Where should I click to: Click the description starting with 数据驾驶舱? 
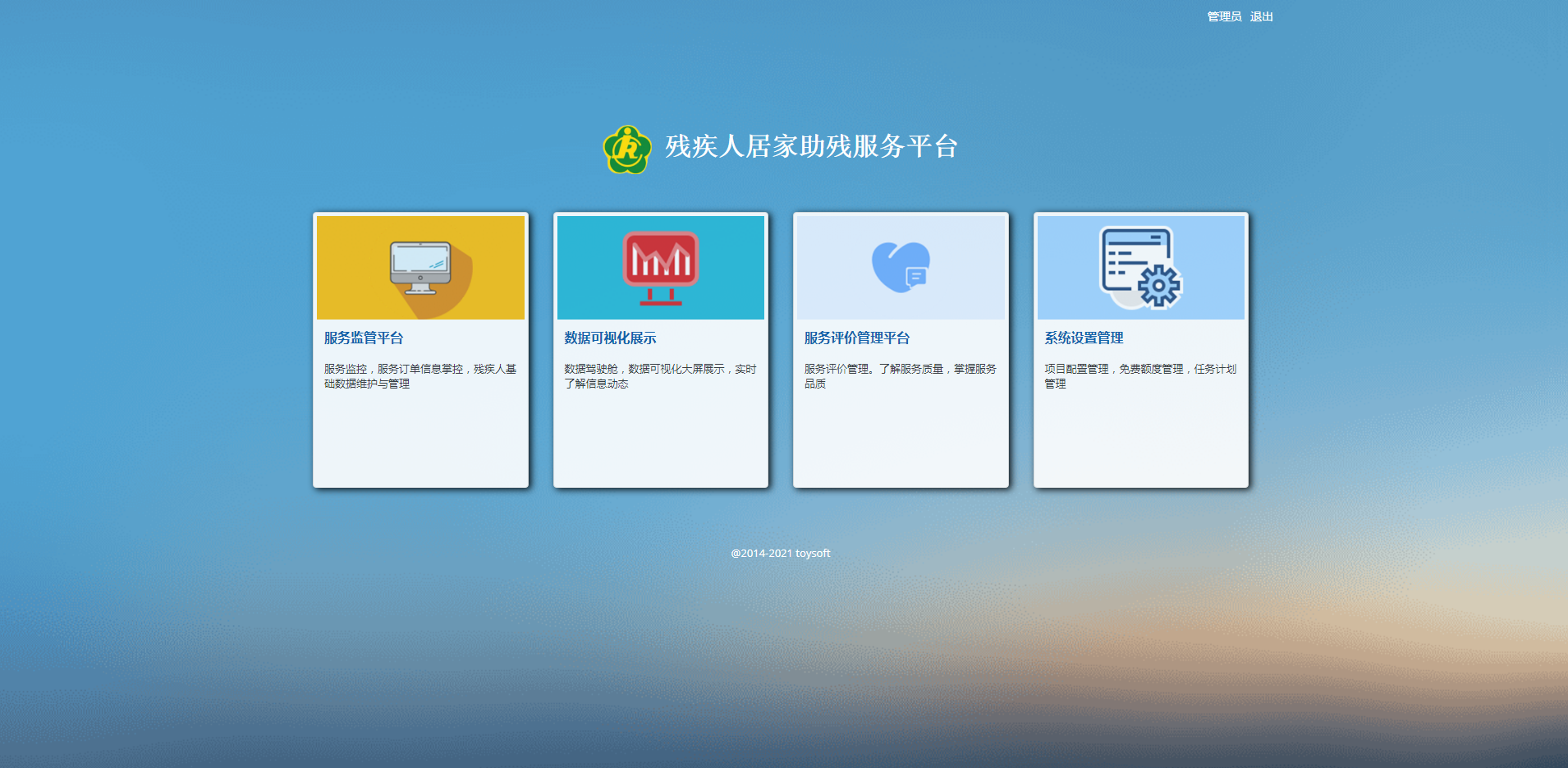[x=659, y=376]
